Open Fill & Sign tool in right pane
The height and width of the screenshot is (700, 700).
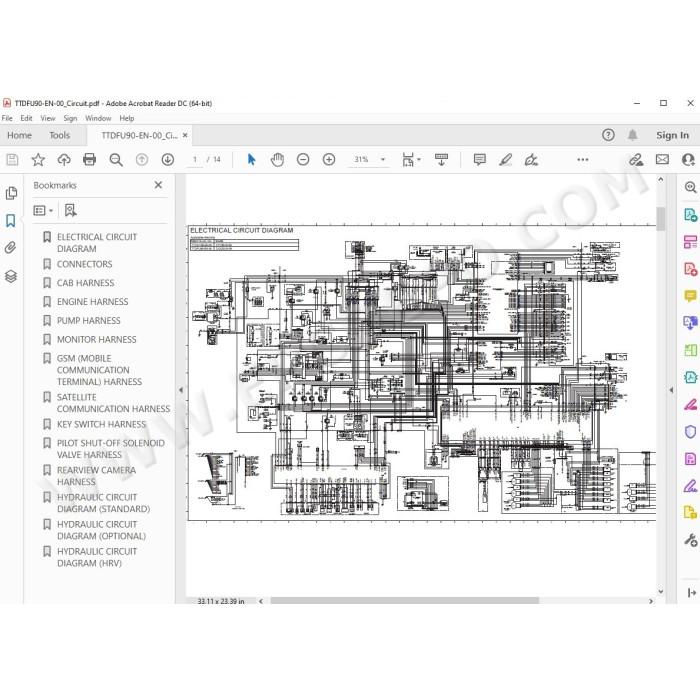(690, 486)
